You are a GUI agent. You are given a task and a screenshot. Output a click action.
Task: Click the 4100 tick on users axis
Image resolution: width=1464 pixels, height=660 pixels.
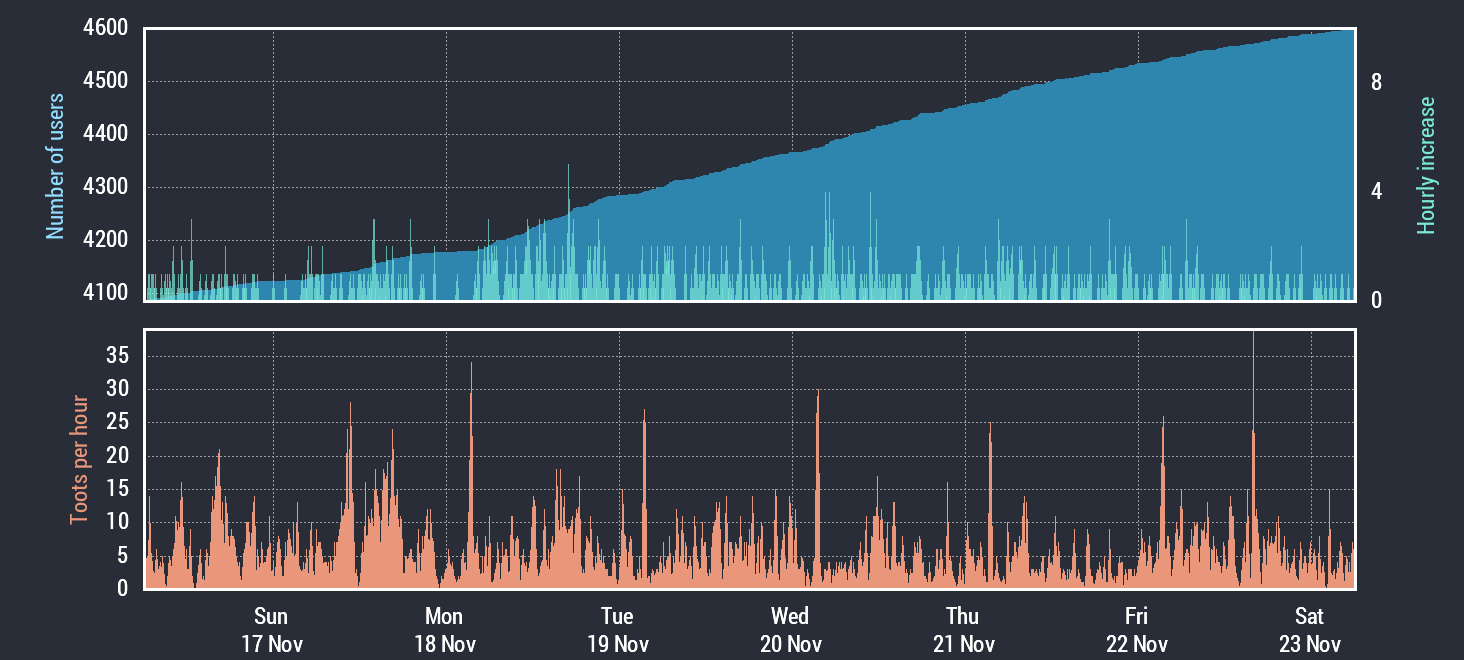point(105,293)
